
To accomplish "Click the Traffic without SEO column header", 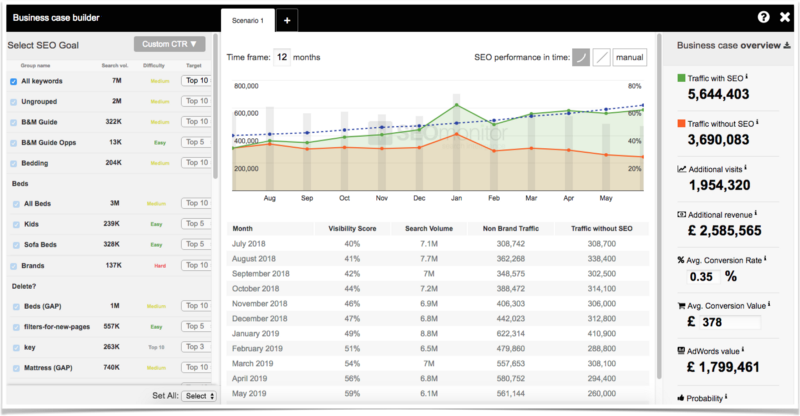I will [602, 229].
